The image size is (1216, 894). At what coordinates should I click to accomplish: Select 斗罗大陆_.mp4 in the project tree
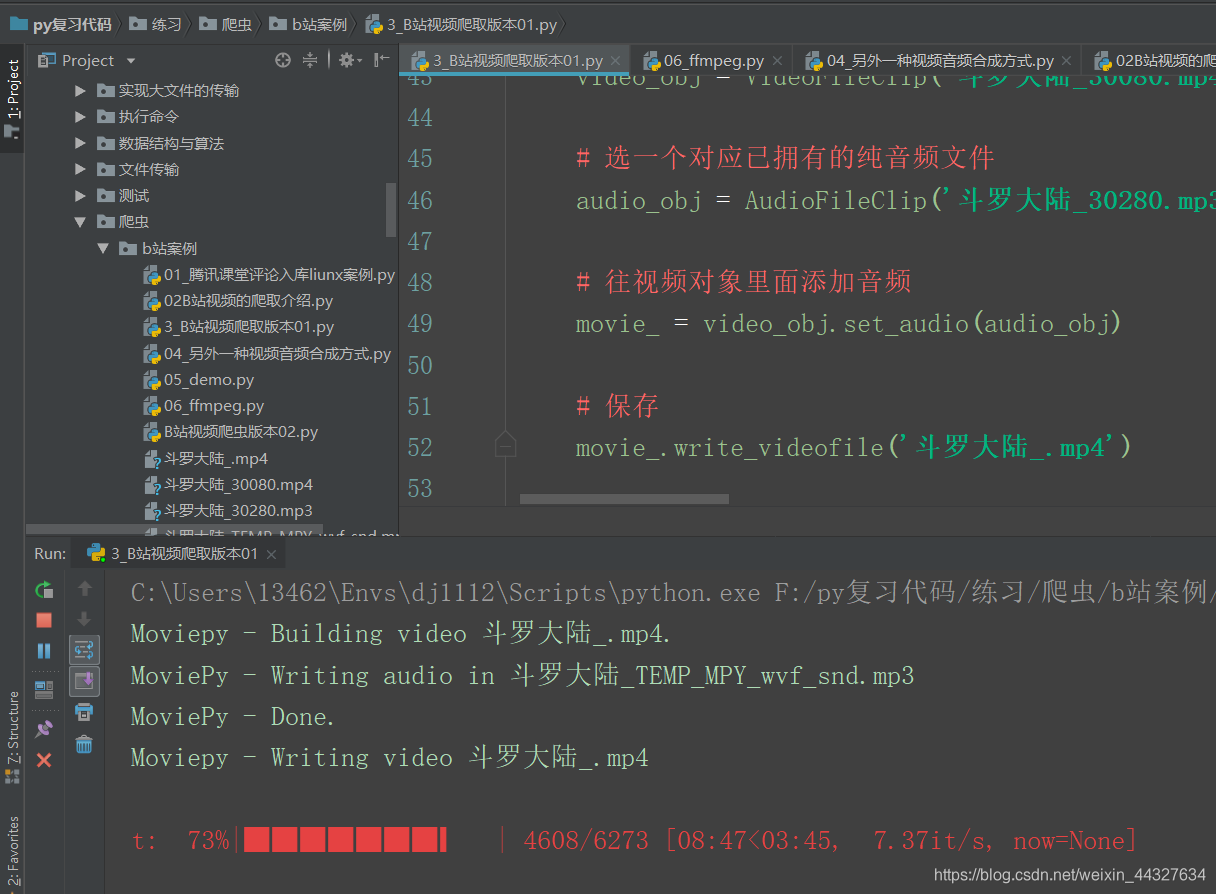[x=206, y=458]
